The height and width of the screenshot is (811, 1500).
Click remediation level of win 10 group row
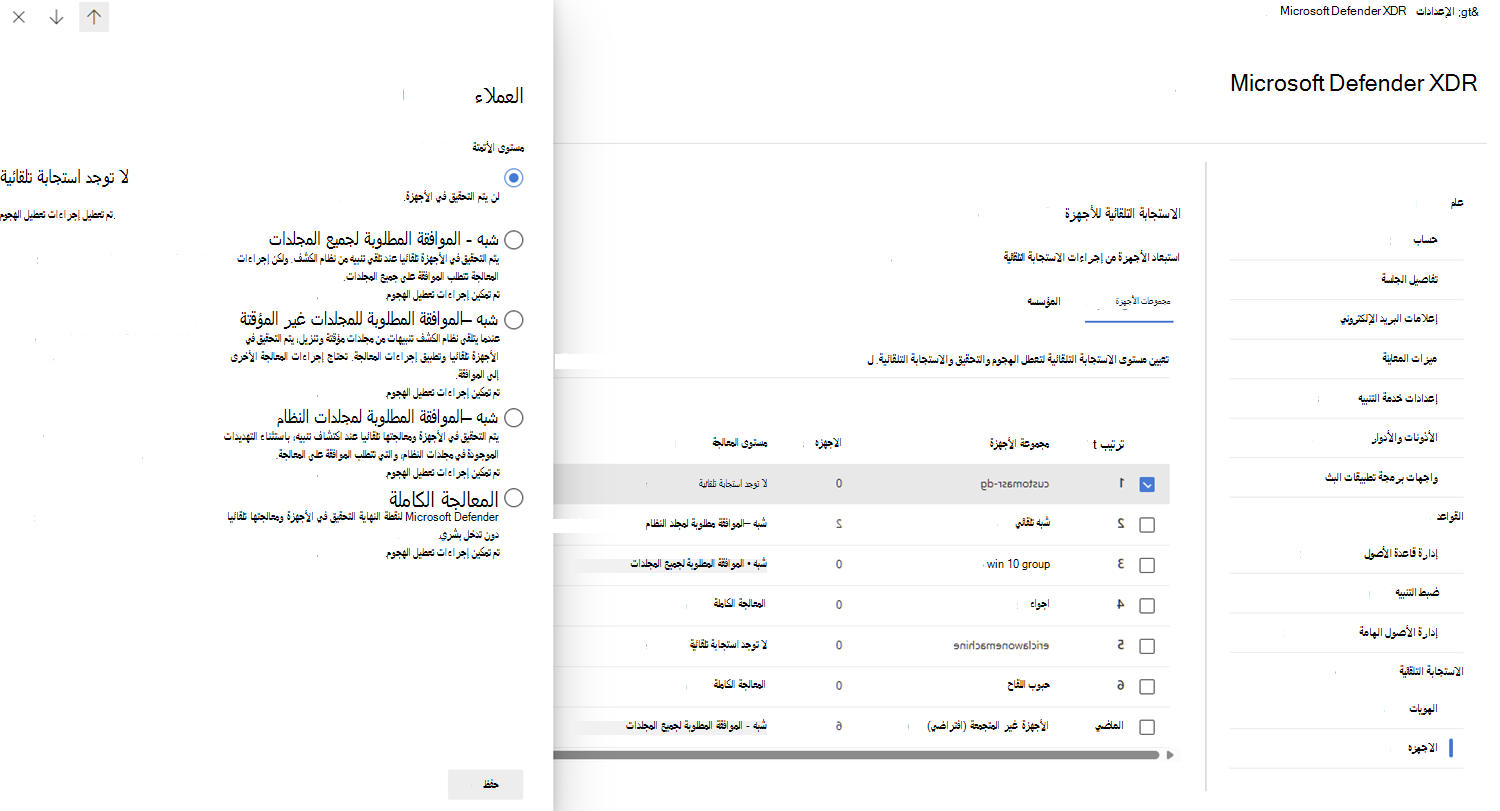point(699,565)
